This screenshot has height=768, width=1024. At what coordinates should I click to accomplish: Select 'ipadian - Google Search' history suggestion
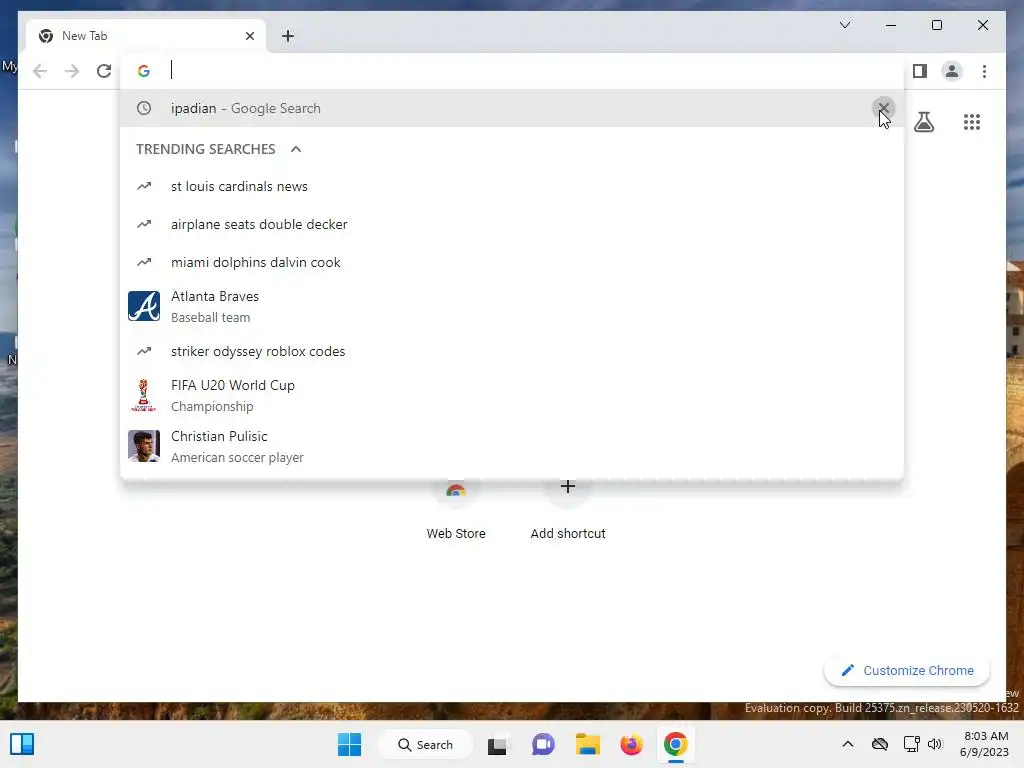[x=512, y=108]
